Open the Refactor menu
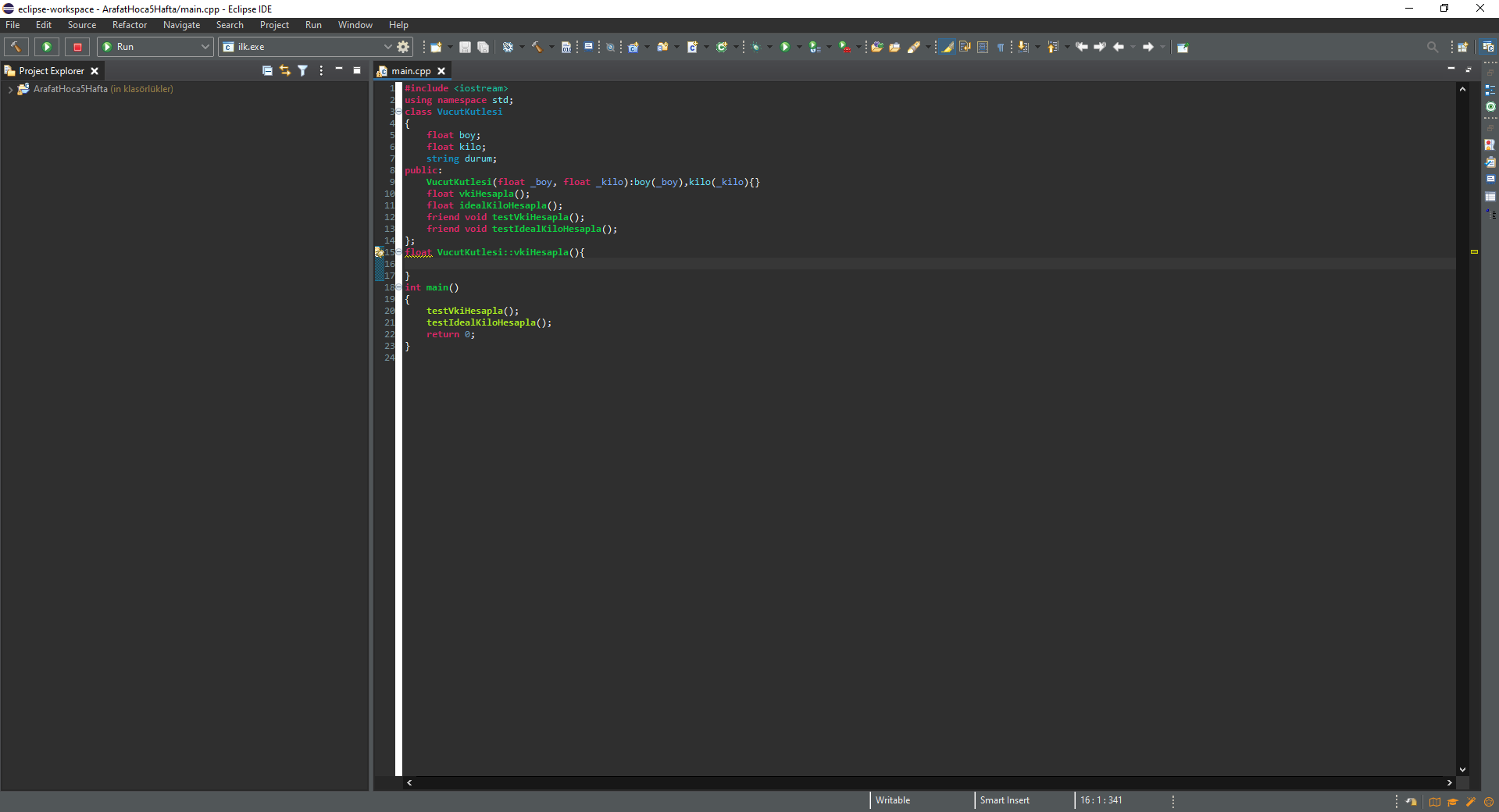Viewport: 1499px width, 812px height. tap(129, 25)
